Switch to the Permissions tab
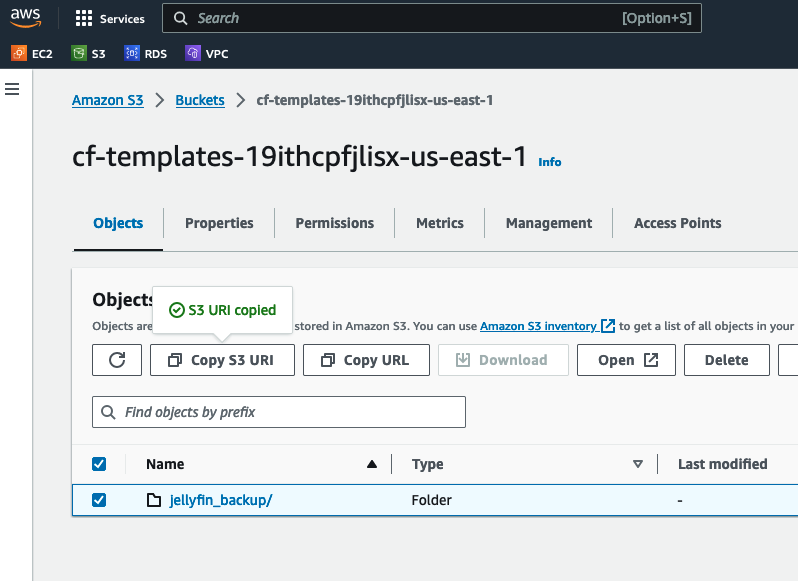The image size is (798, 581). pos(334,223)
